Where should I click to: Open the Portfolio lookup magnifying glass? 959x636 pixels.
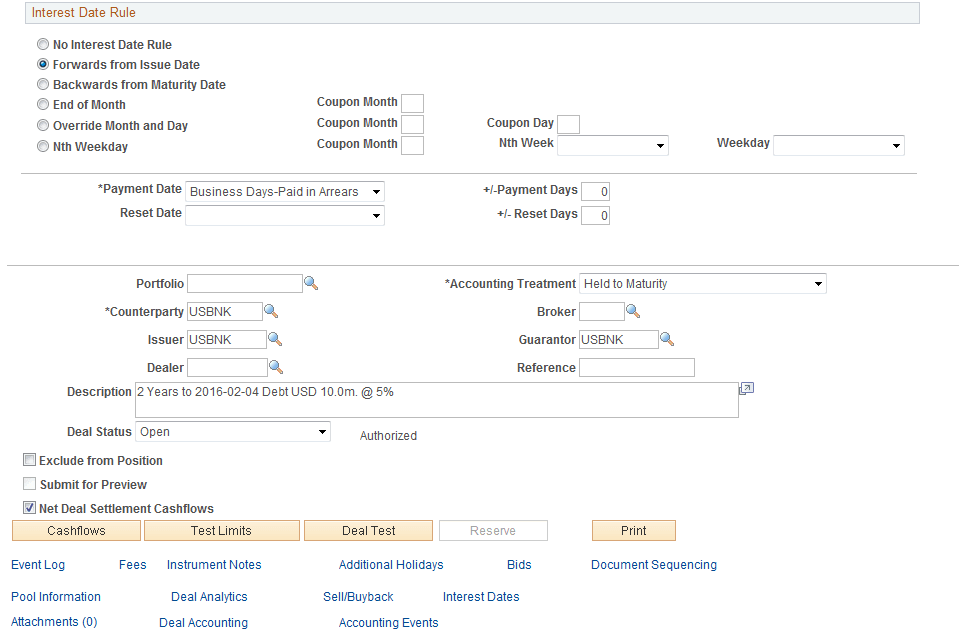tap(311, 283)
